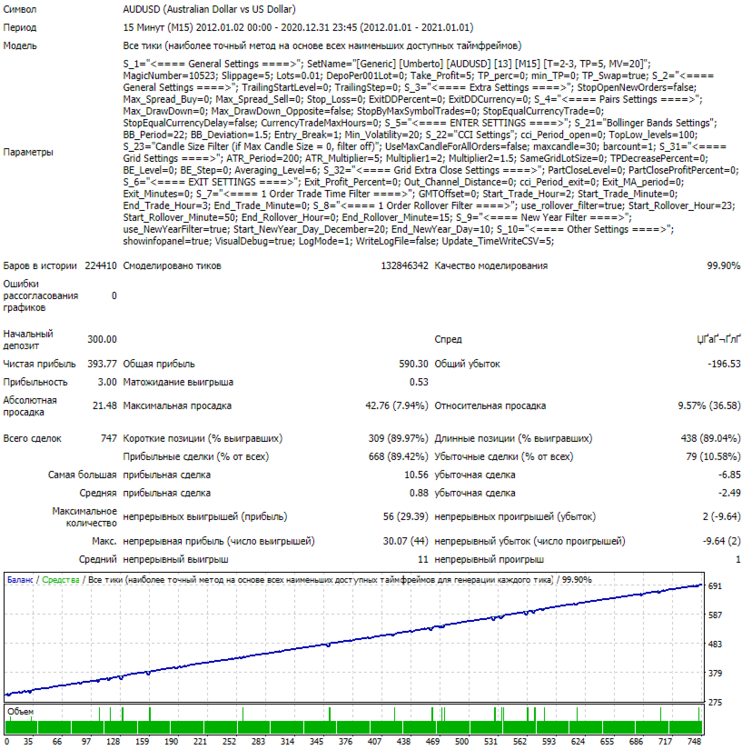Click the period value 15 Минут (M15) line
752x750 pixels.
click(x=298, y=27)
